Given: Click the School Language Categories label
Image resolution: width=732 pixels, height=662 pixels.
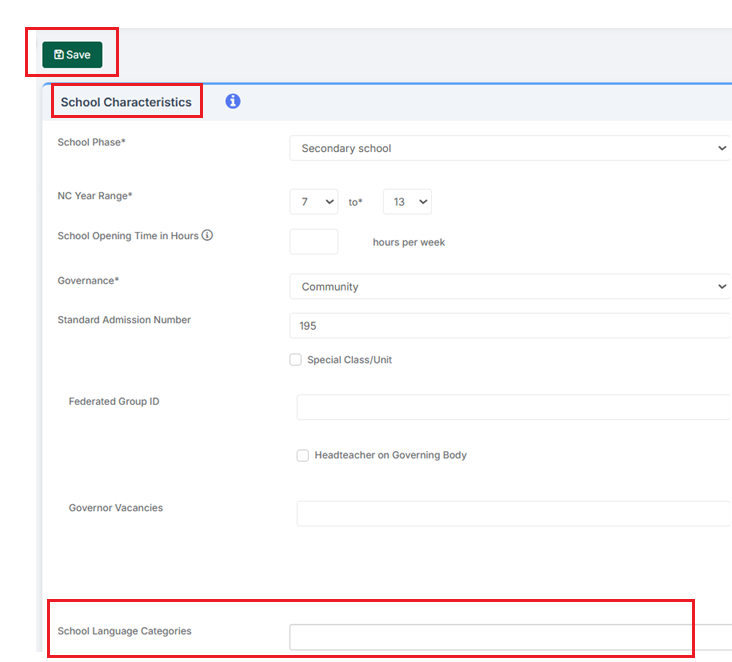Looking at the screenshot, I should point(125,631).
